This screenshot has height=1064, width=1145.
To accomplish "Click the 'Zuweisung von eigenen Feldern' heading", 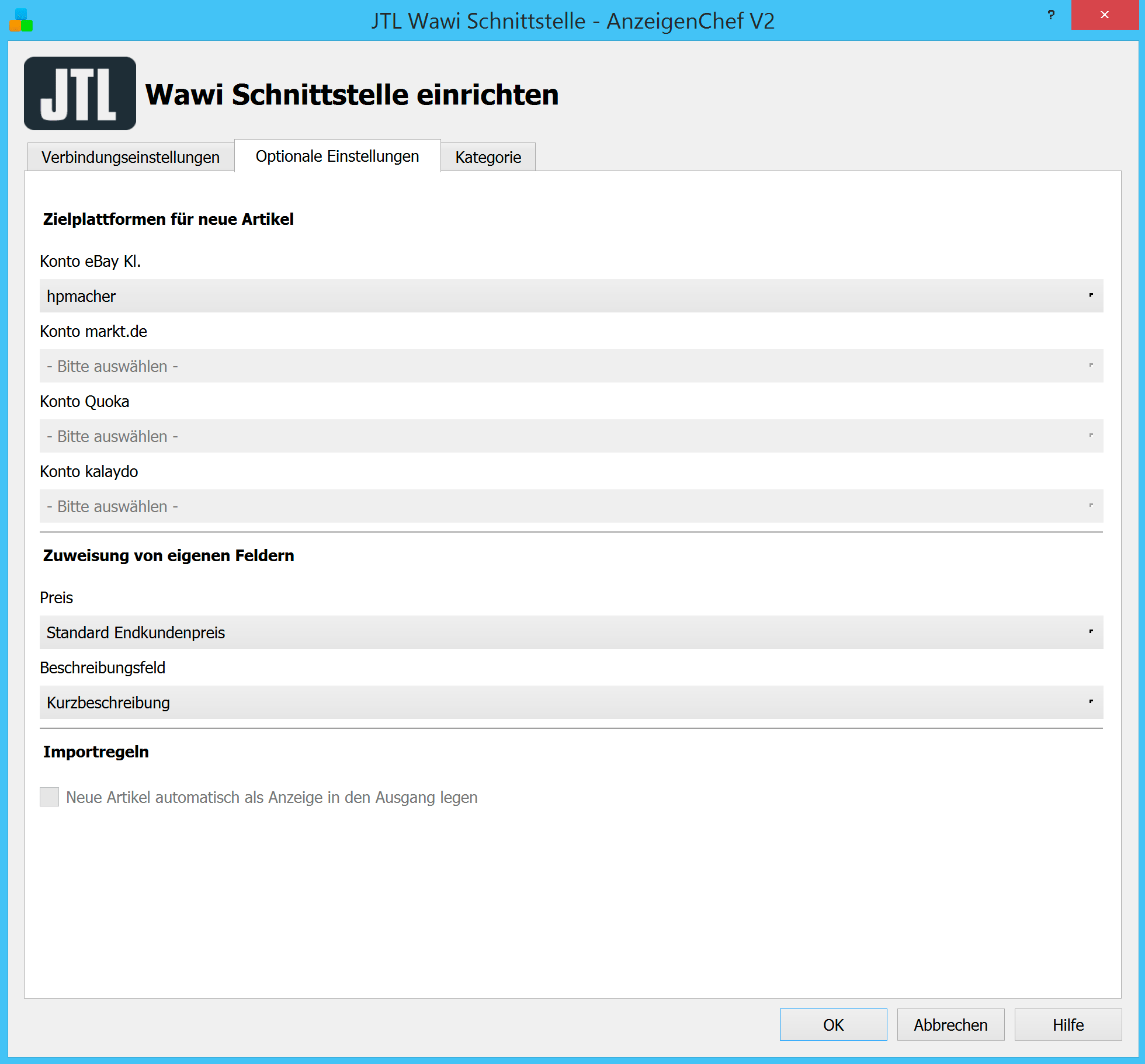I will click(x=169, y=555).
